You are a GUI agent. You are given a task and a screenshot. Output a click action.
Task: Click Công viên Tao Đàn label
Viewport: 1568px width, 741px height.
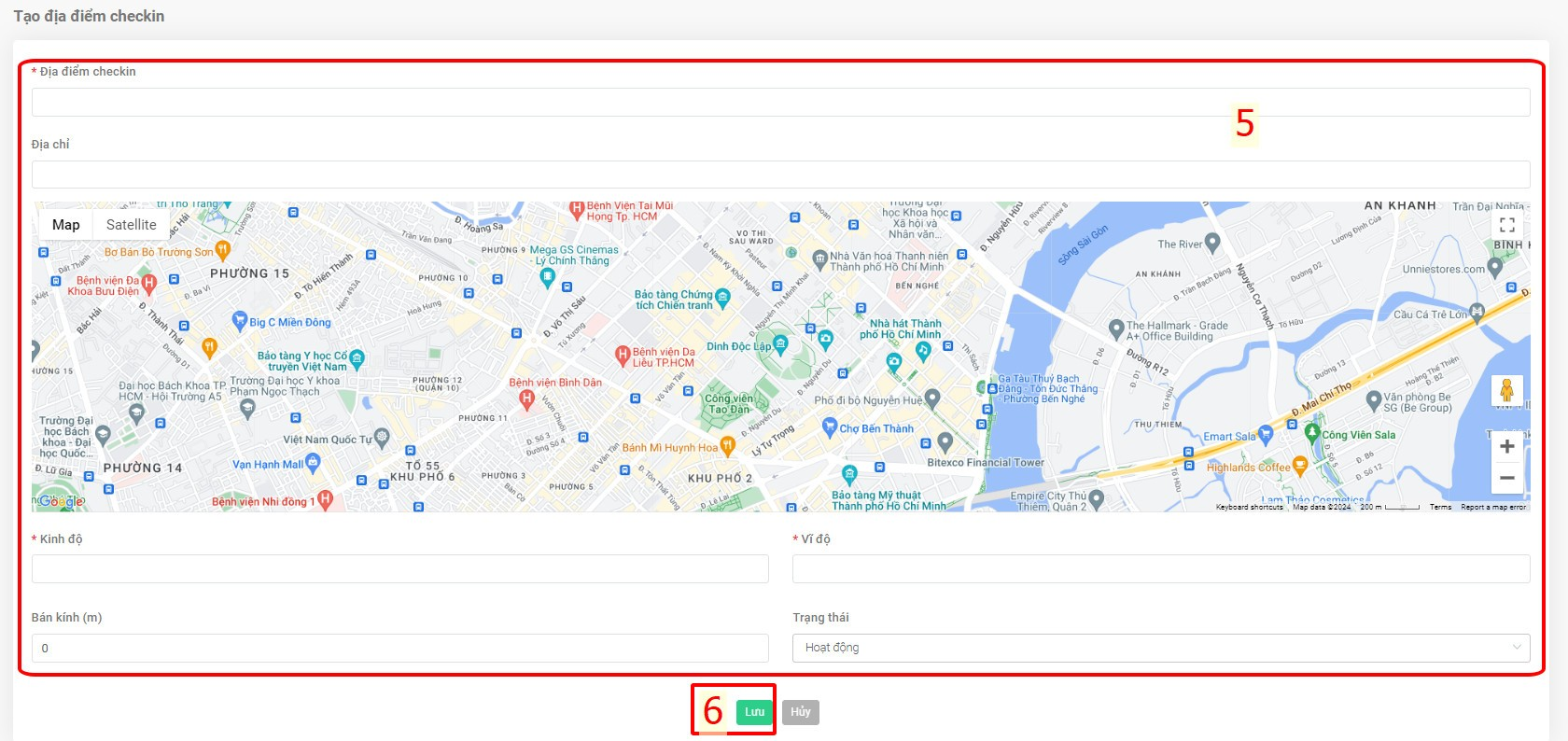(729, 403)
